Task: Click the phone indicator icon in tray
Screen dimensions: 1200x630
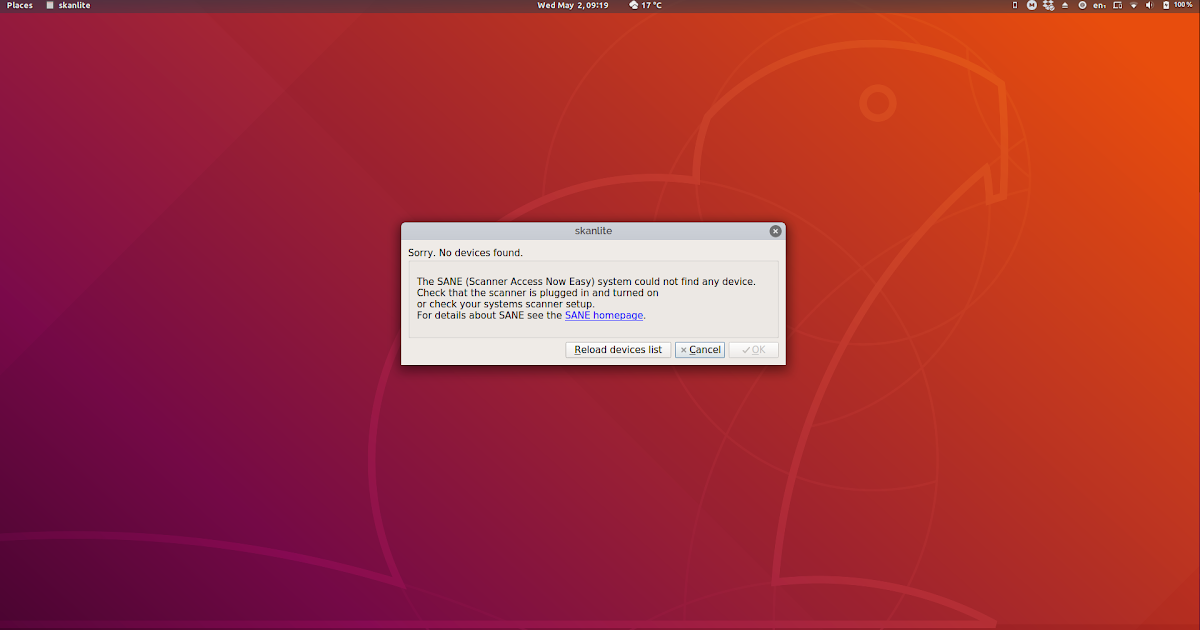Action: pyautogui.click(x=1015, y=5)
